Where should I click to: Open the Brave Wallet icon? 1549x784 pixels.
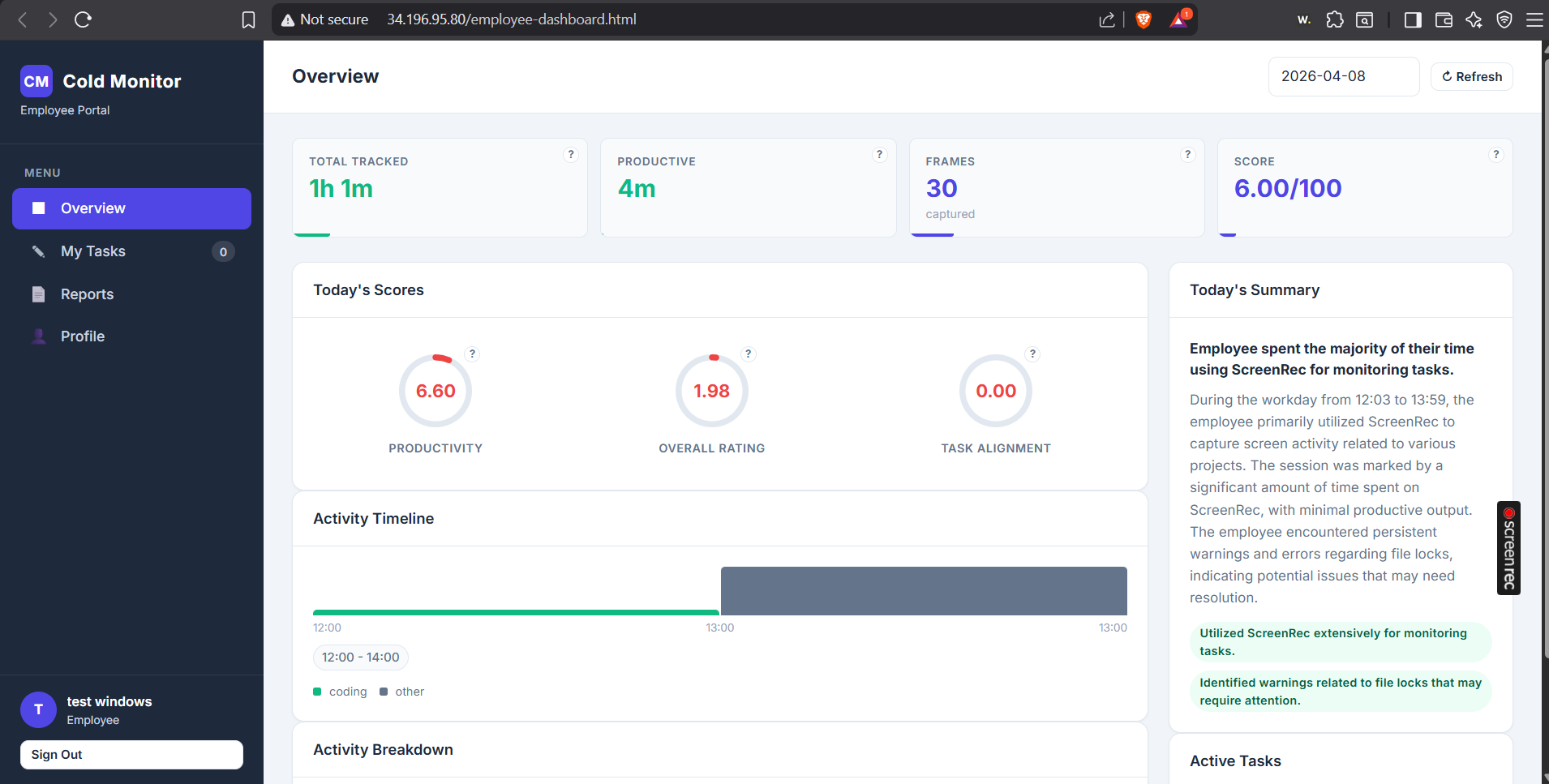[x=1444, y=19]
